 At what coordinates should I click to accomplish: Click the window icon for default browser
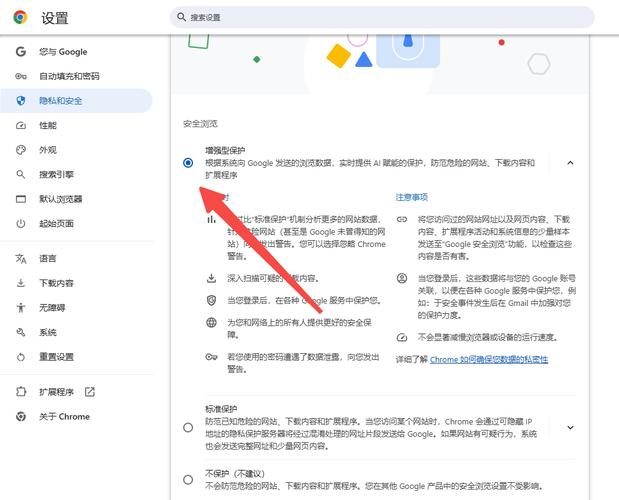[21, 199]
